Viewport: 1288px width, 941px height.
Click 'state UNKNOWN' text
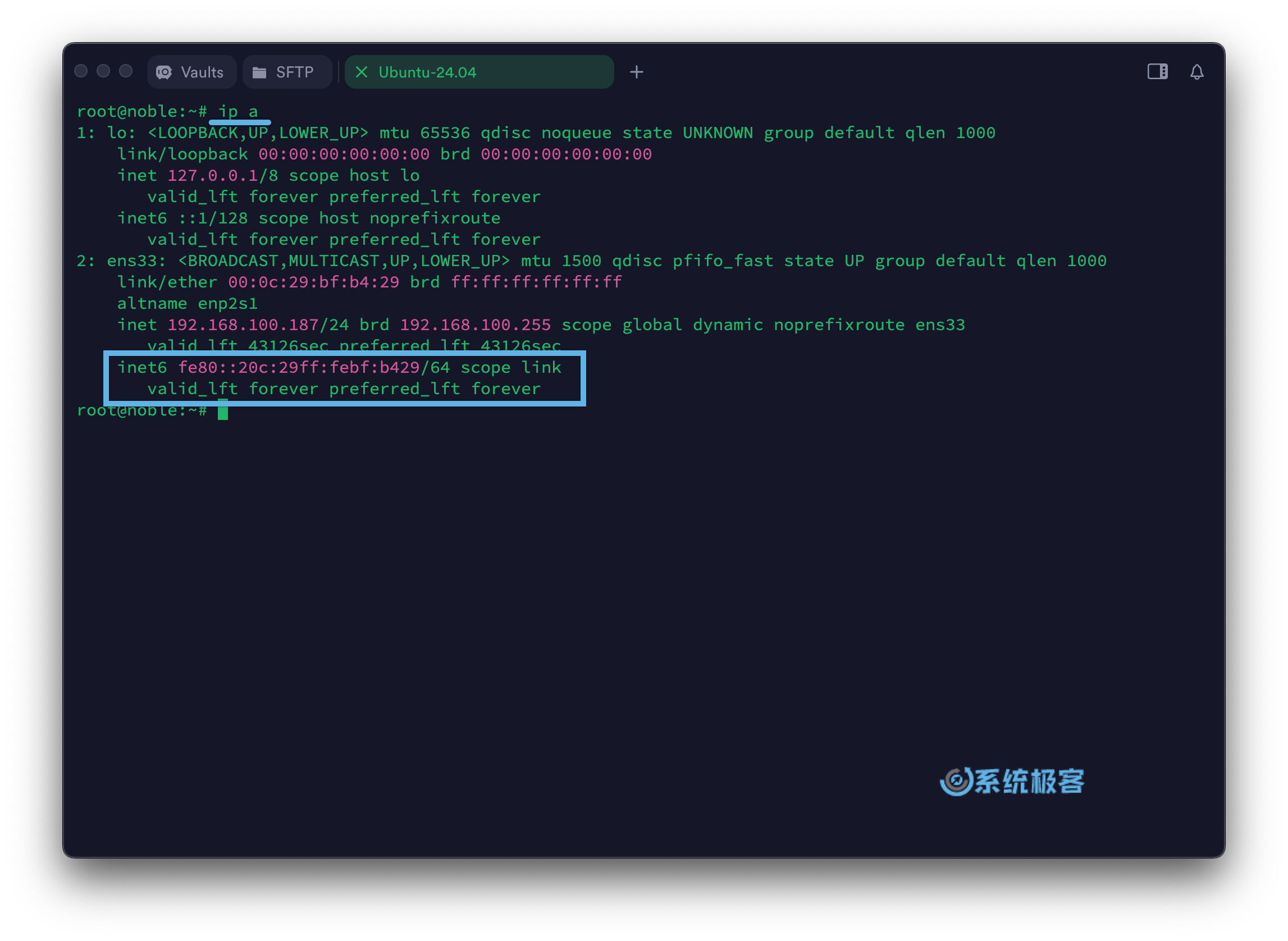pos(687,133)
